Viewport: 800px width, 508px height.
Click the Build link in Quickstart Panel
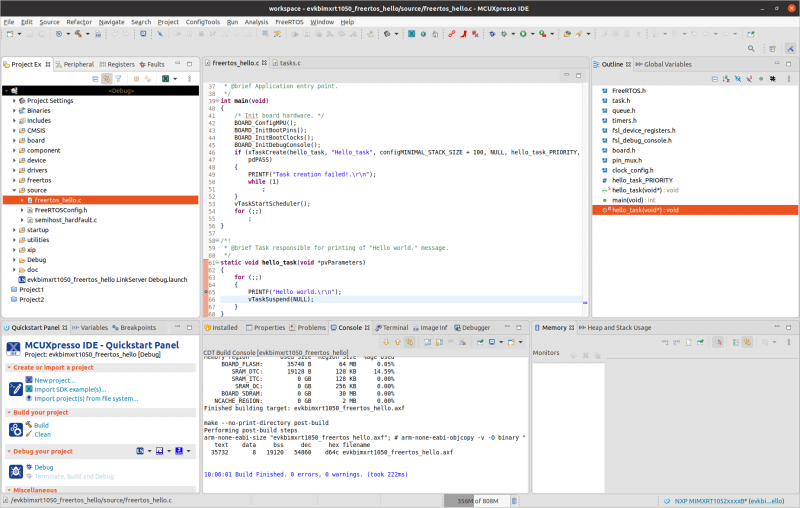[41, 425]
